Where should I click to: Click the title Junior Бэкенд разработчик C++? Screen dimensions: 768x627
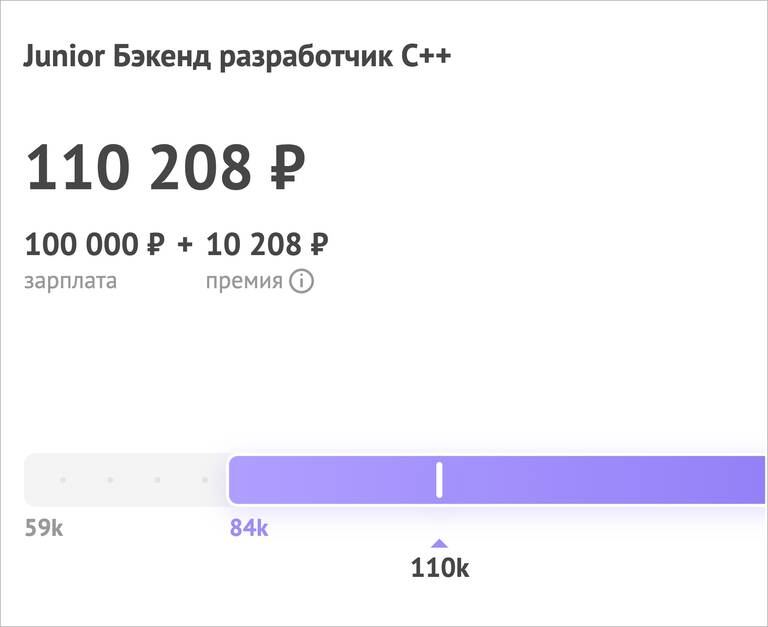[237, 57]
